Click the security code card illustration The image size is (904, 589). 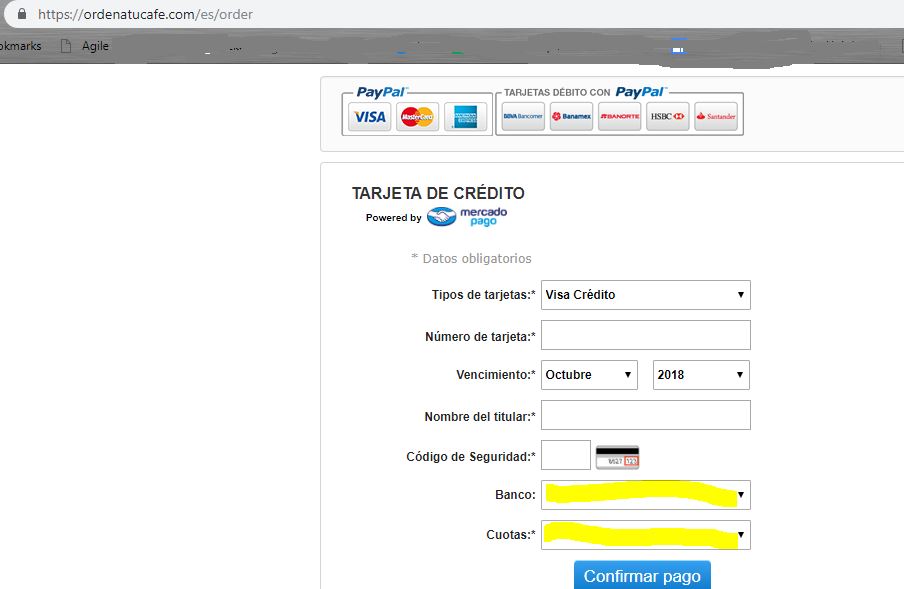tap(617, 457)
